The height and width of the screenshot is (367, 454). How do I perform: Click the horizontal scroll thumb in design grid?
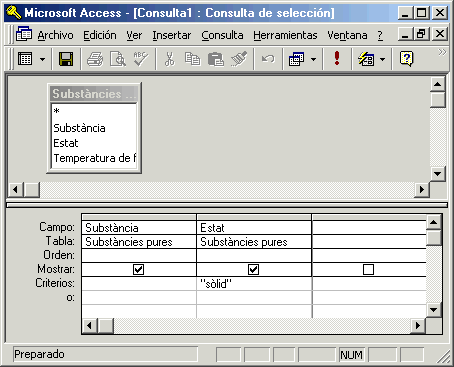106,325
